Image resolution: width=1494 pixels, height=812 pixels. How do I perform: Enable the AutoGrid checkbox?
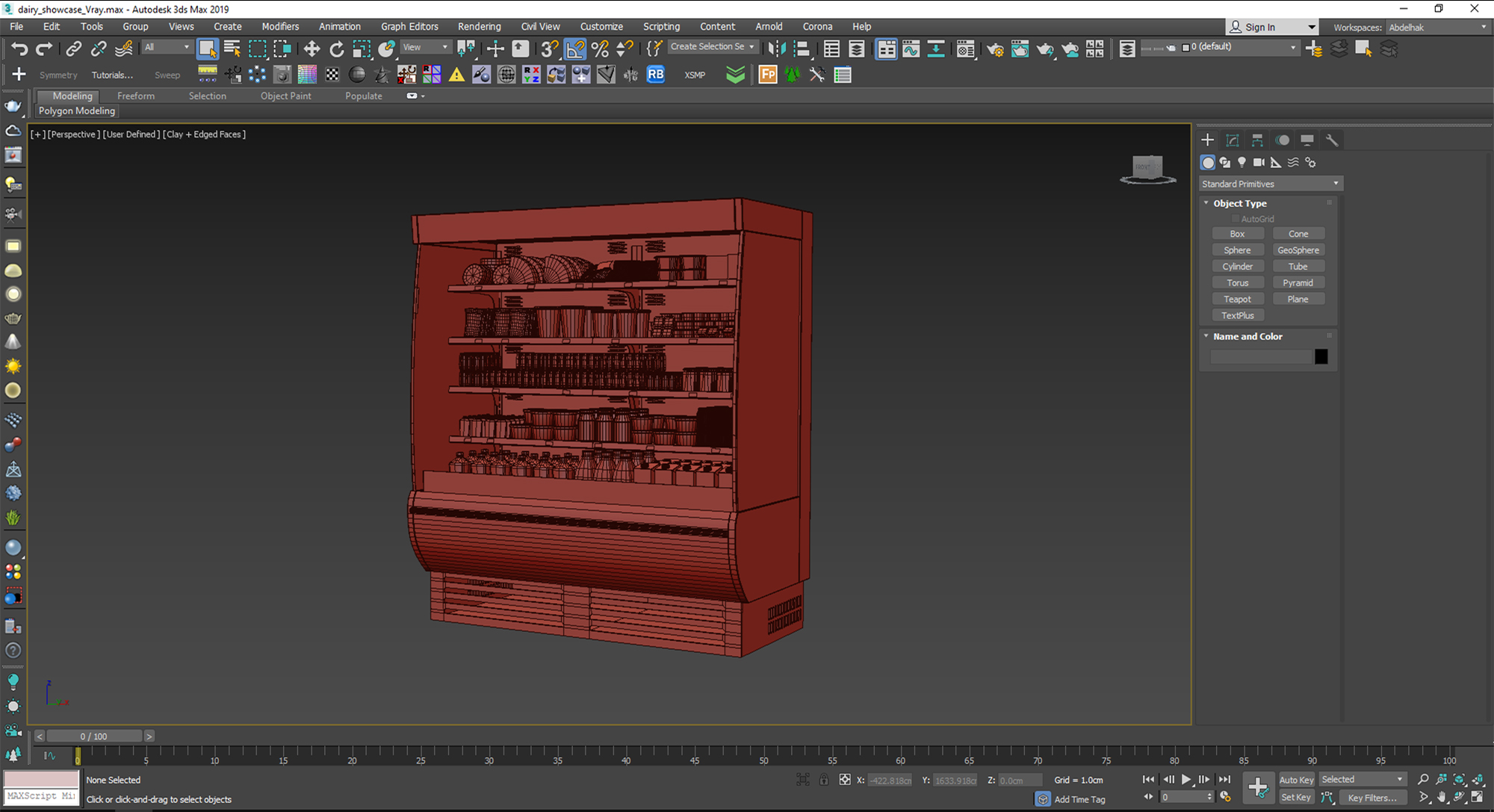pyautogui.click(x=1236, y=219)
